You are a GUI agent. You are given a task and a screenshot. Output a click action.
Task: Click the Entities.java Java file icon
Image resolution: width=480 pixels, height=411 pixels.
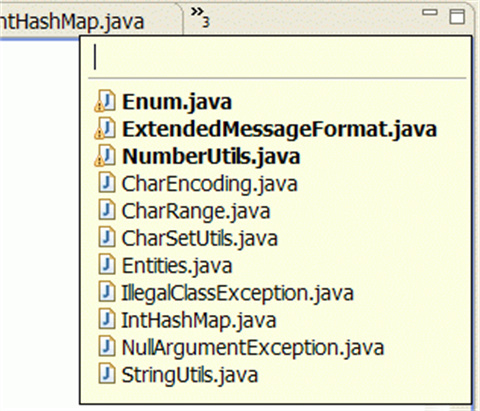point(107,265)
